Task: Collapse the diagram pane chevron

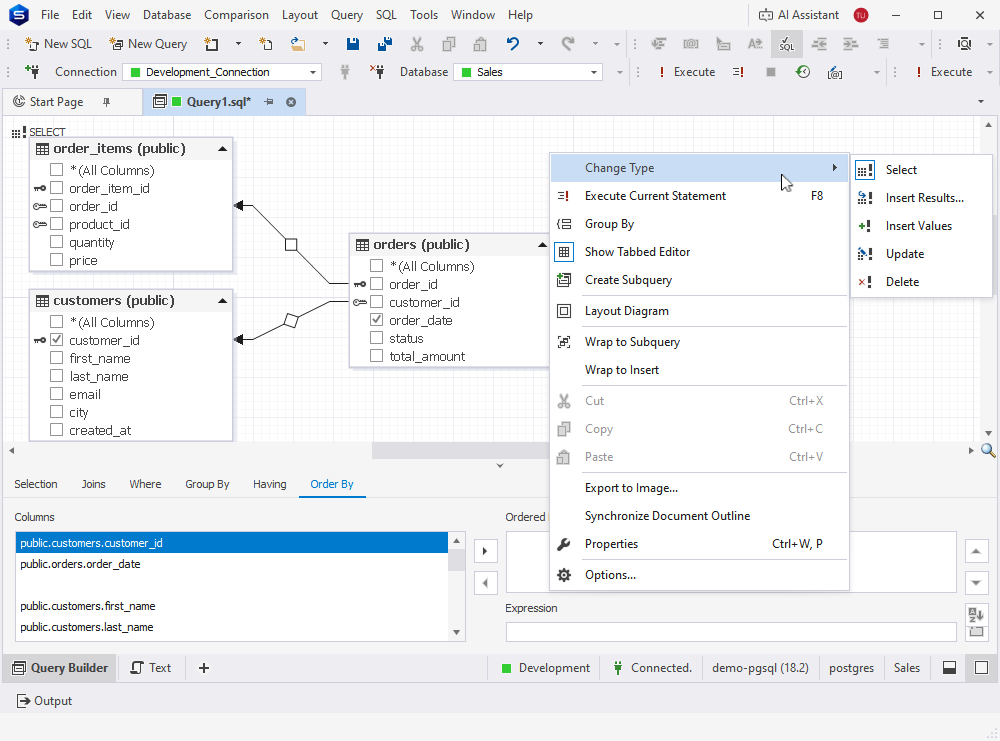Action: coord(500,466)
